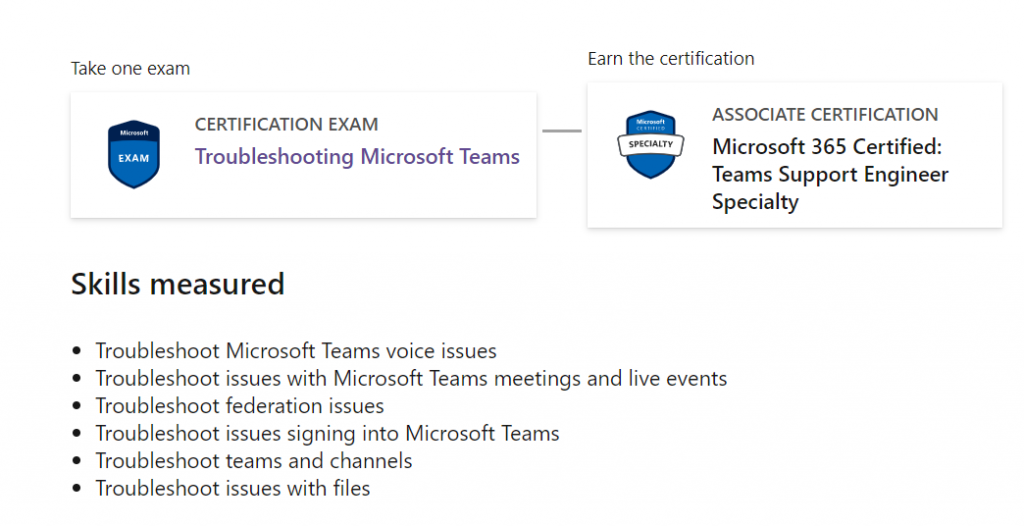Click the bullet dot before the teams and channels item
Viewport: 1024px width, 526px height.
click(77, 462)
